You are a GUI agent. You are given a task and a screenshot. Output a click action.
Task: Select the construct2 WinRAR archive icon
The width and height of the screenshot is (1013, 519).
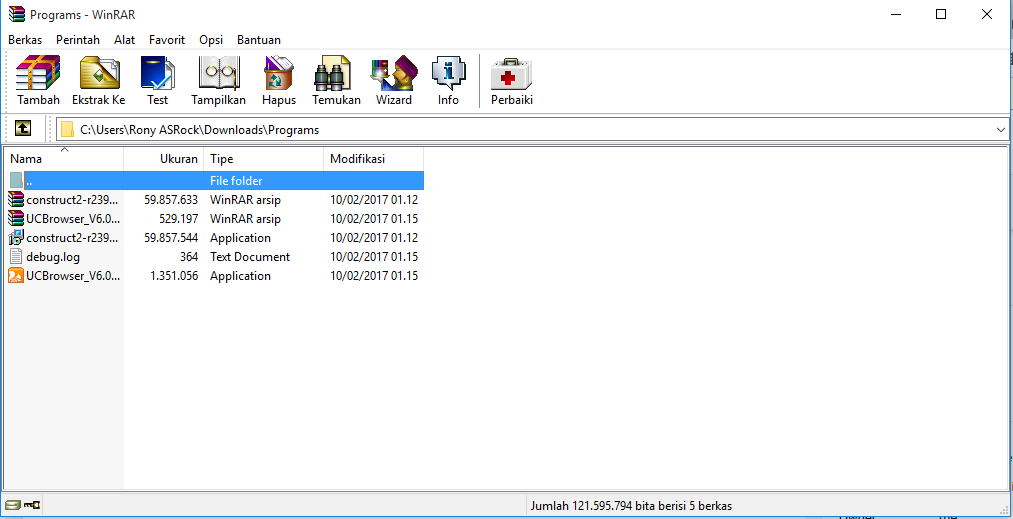[x=16, y=200]
